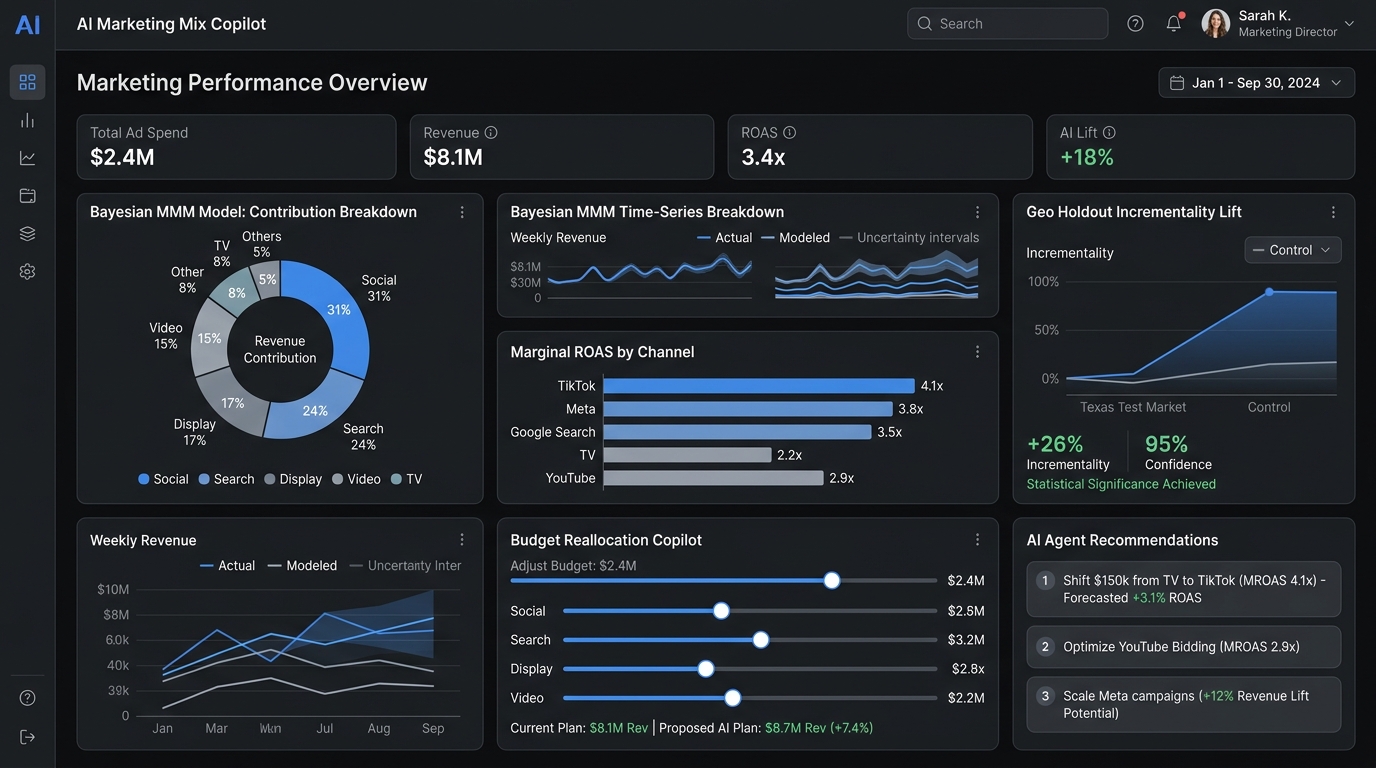Select recommendation: Optimize YouTube Bidding
This screenshot has width=1376, height=768.
(x=1184, y=647)
